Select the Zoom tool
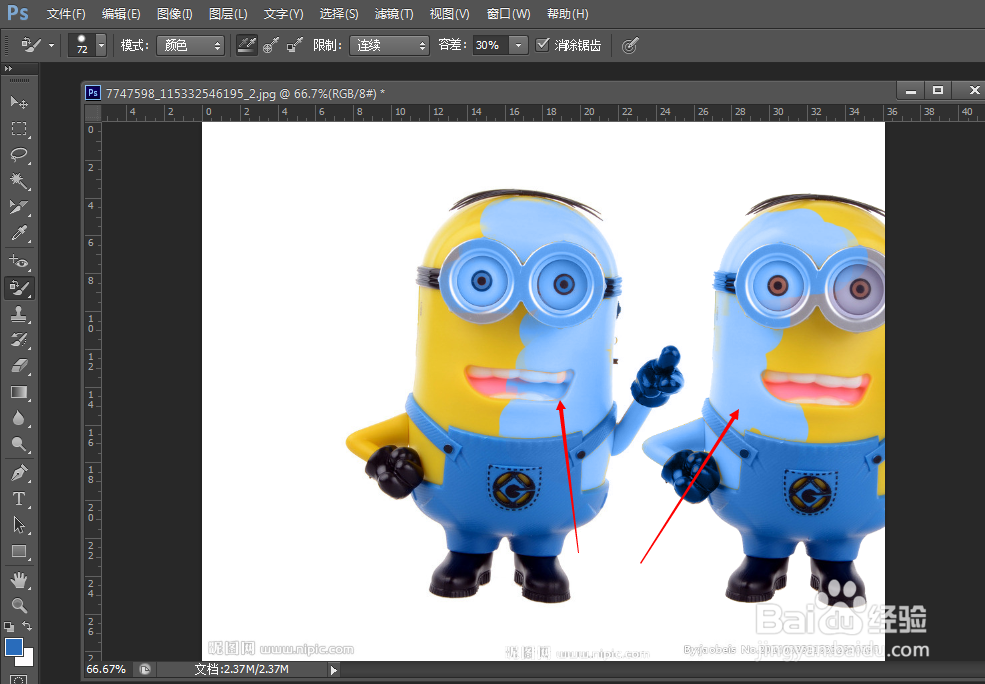 click(x=19, y=605)
